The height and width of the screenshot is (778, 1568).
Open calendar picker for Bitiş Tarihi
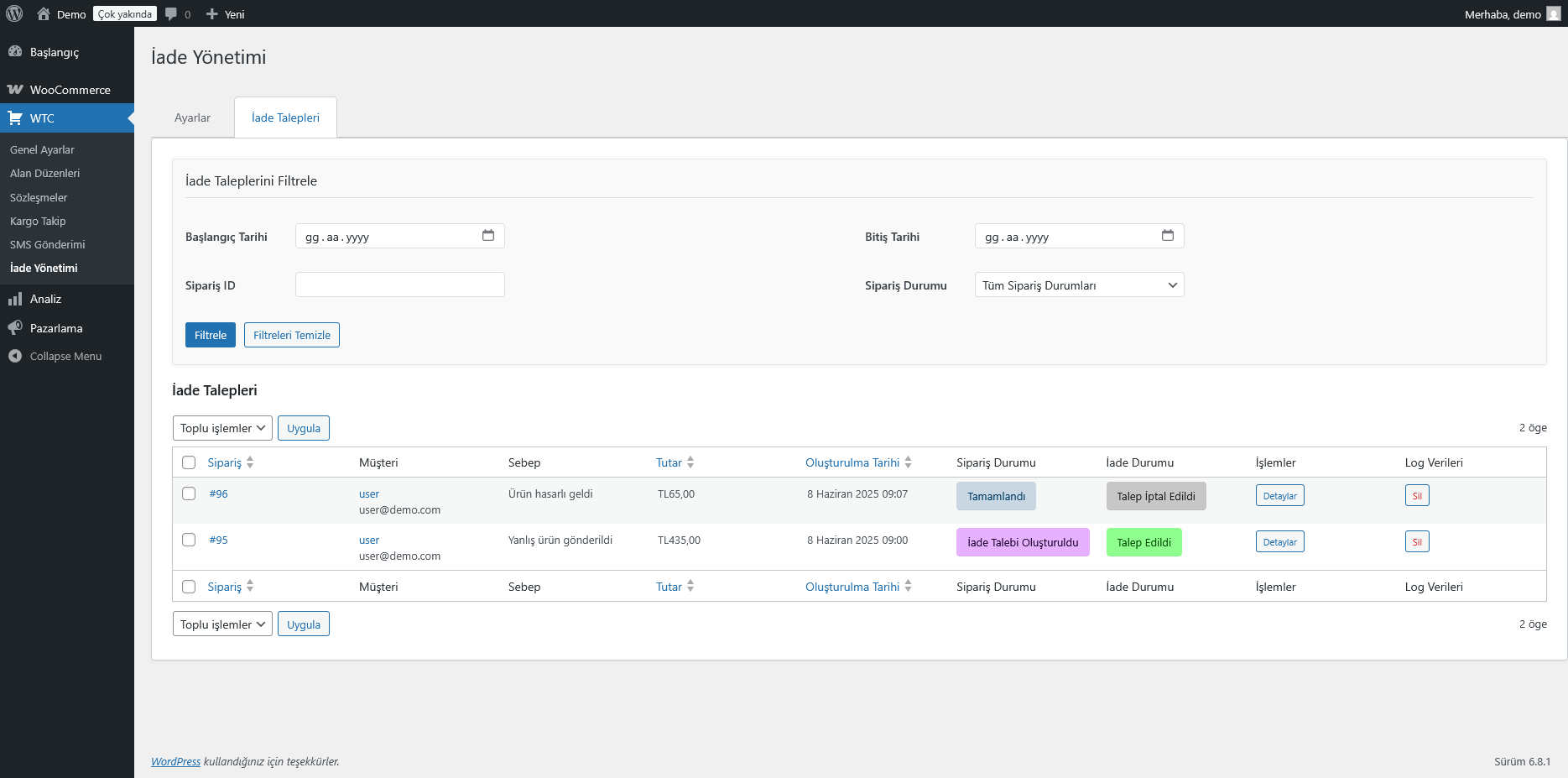[x=1168, y=235]
